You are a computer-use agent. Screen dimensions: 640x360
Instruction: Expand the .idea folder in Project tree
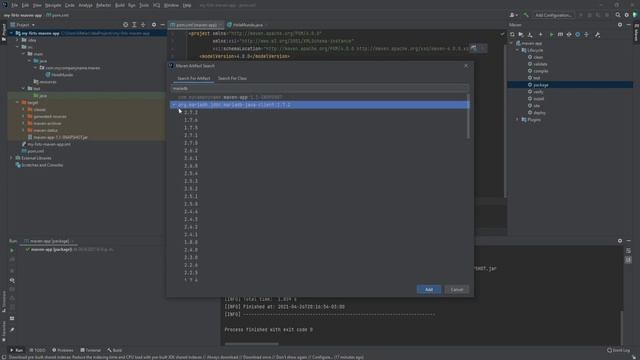pyautogui.click(x=18, y=40)
